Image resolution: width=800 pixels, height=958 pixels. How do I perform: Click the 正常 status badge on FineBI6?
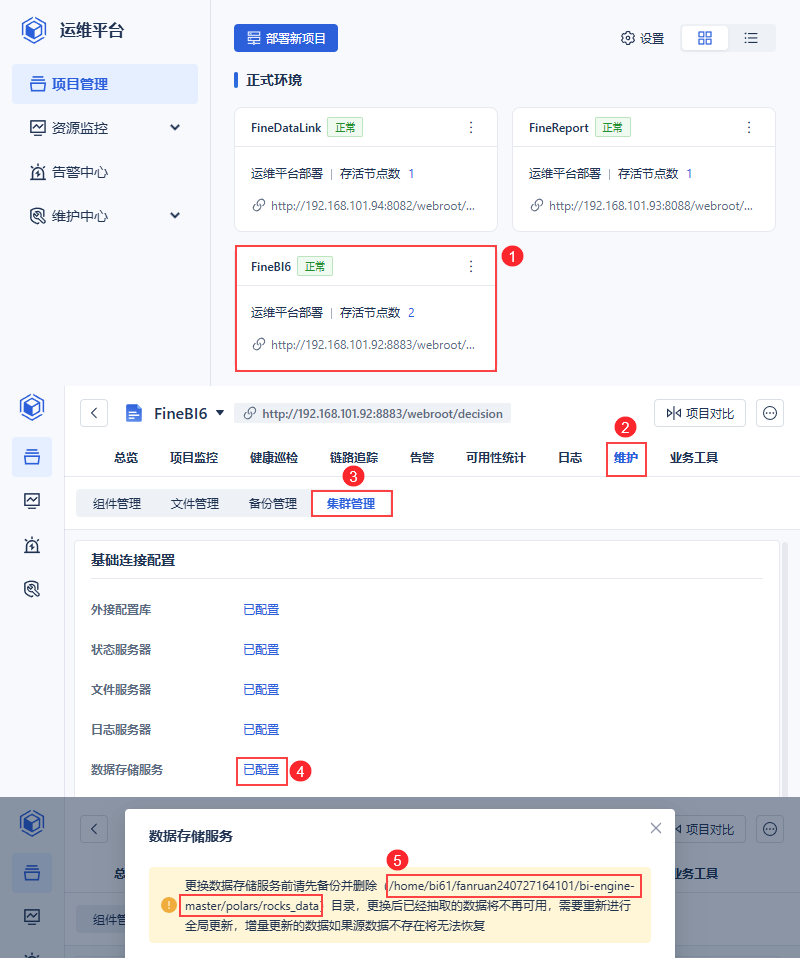(315, 266)
